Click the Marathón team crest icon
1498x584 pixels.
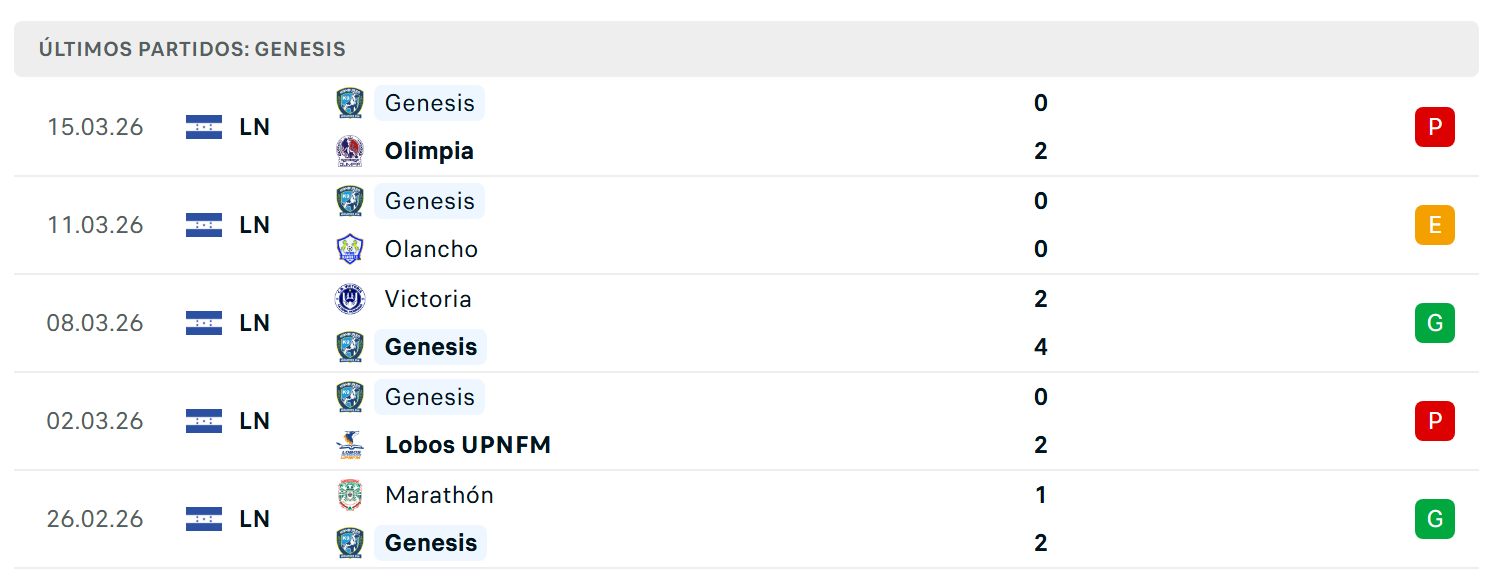350,495
